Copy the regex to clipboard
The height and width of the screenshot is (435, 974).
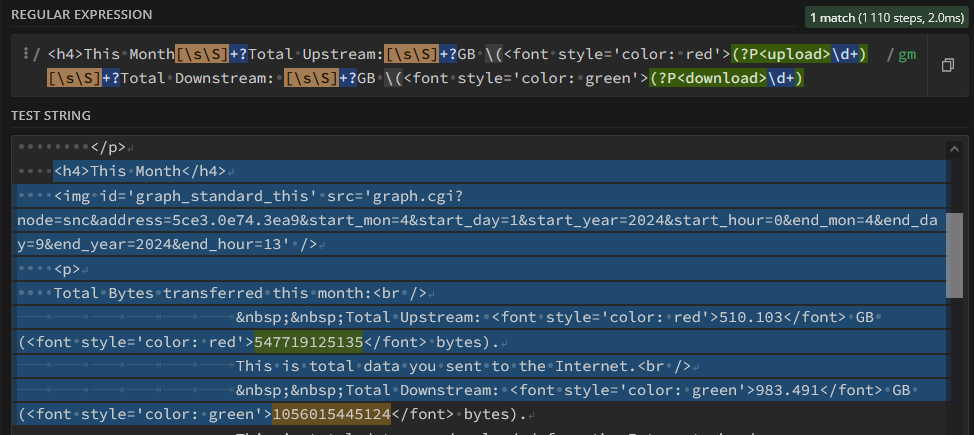click(x=947, y=65)
